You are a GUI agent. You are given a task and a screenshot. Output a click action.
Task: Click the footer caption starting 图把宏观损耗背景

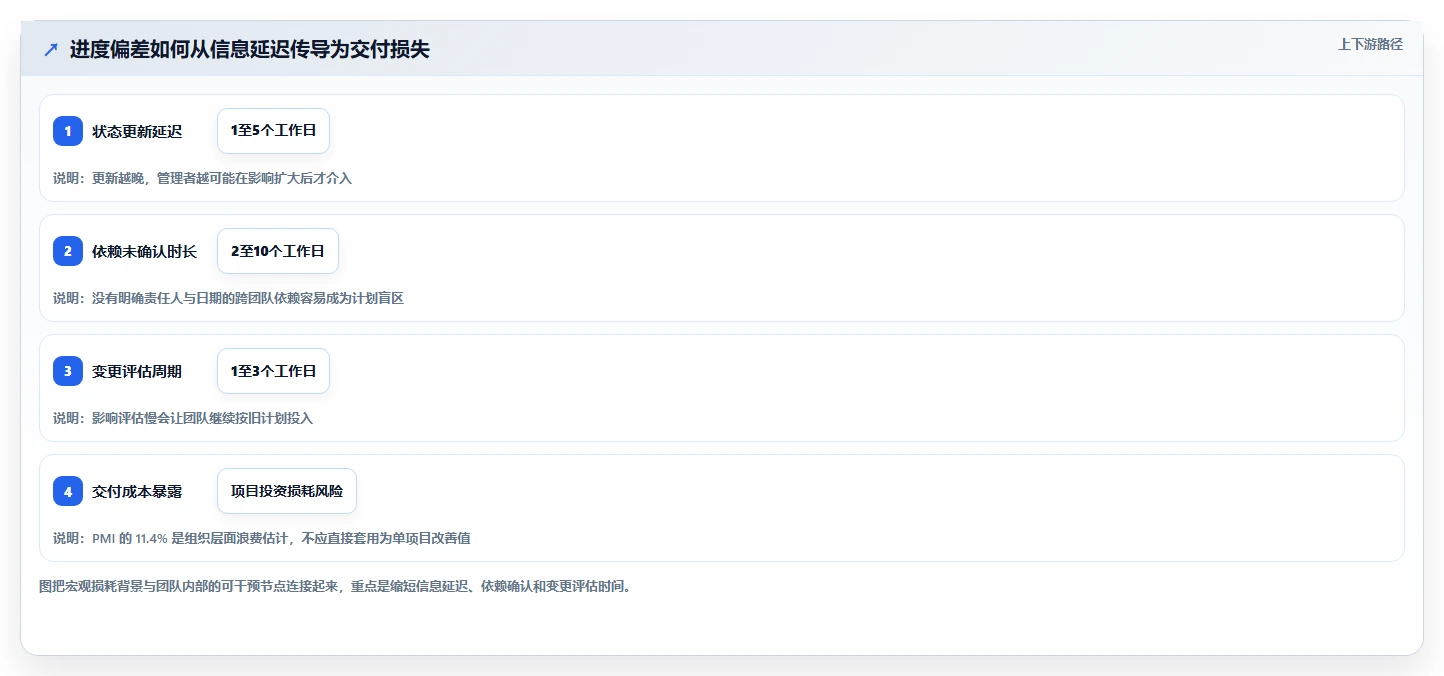(335, 586)
